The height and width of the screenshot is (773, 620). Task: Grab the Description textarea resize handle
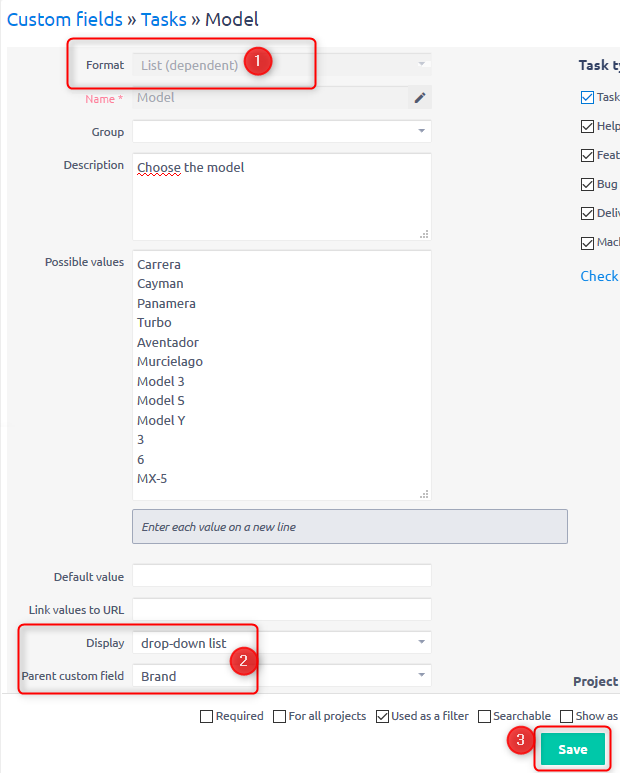click(x=424, y=234)
